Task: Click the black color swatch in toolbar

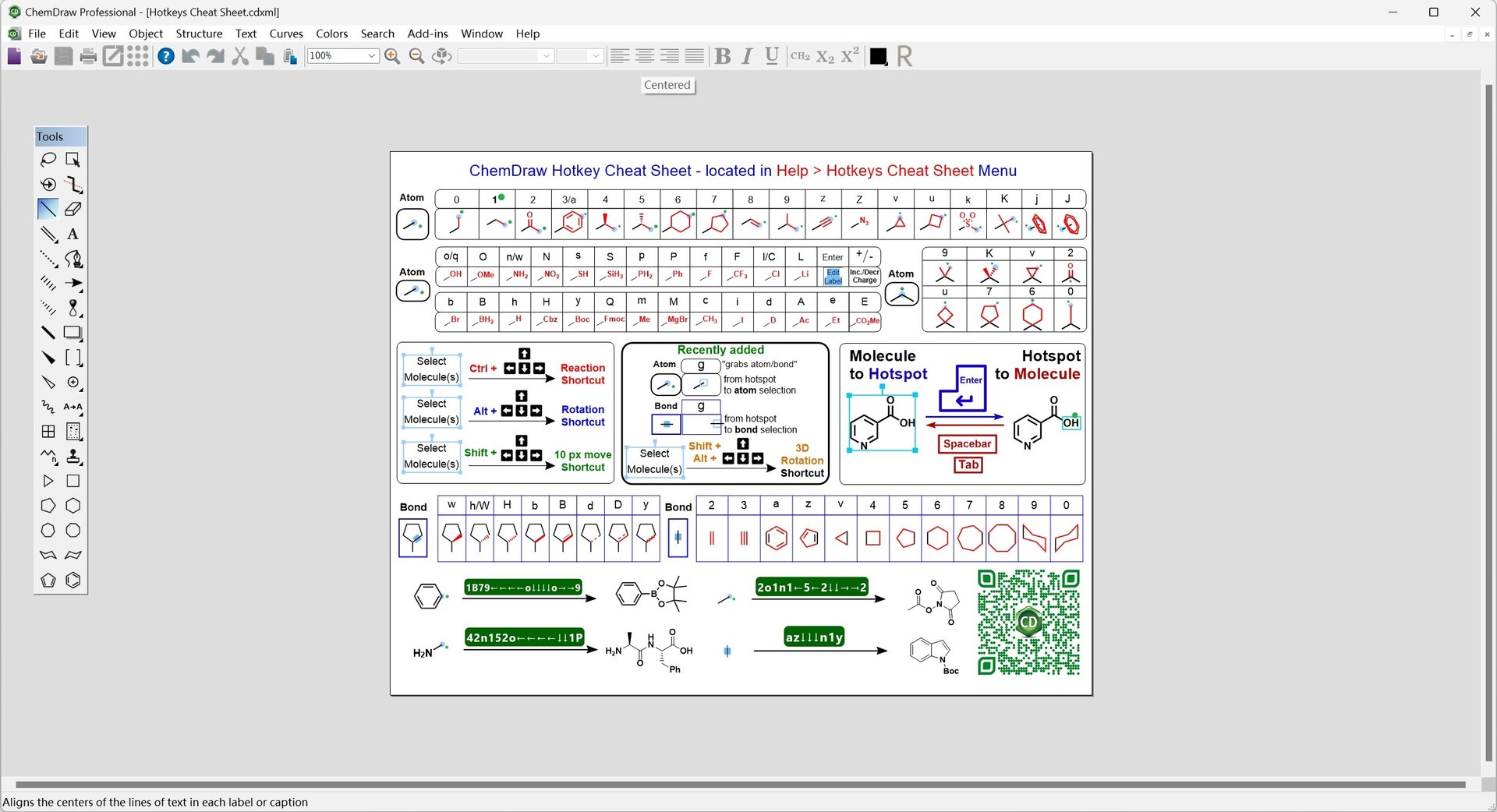Action: pos(878,56)
